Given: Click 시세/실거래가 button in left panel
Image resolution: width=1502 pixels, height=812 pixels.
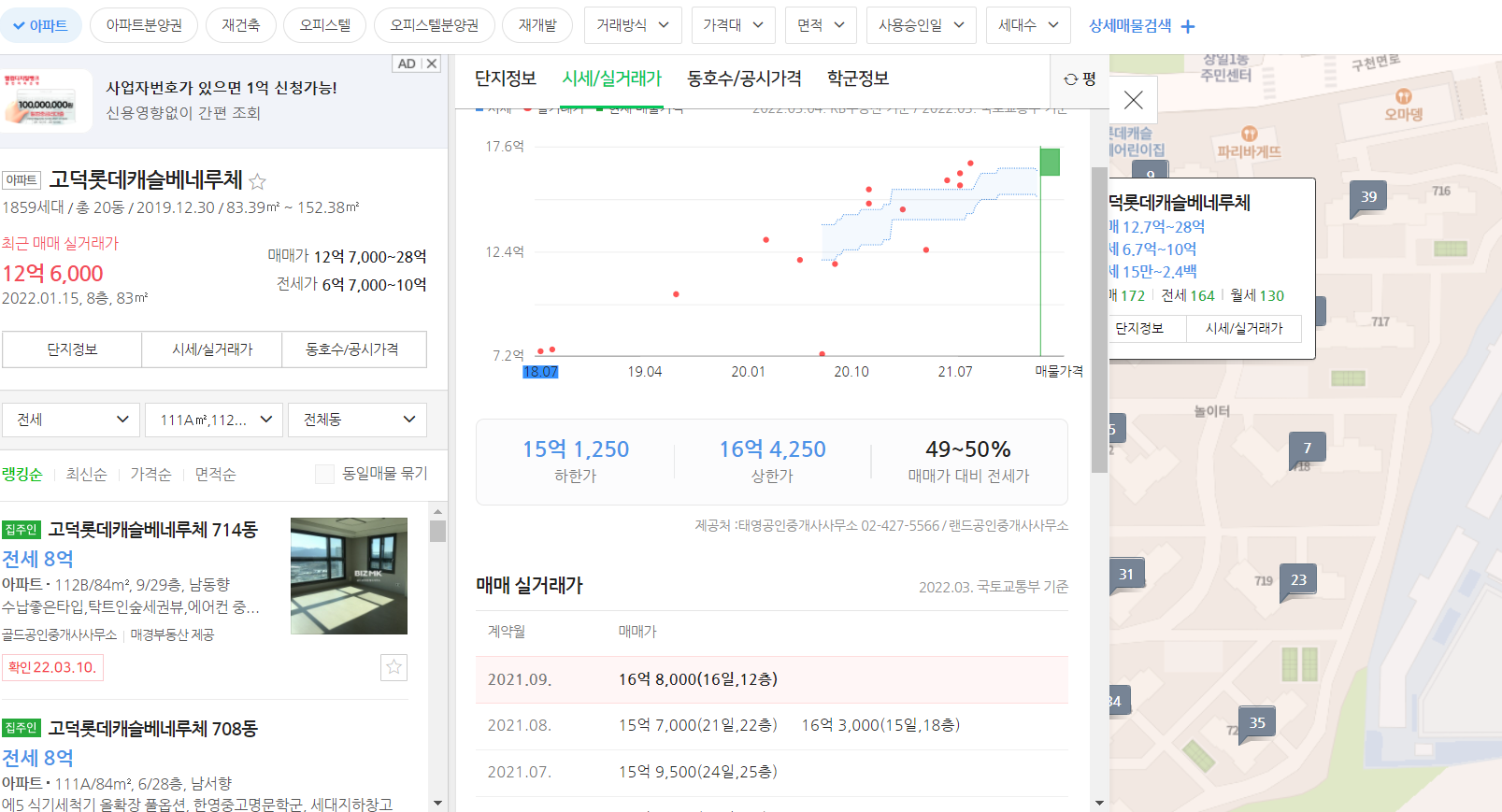Looking at the screenshot, I should (212, 349).
